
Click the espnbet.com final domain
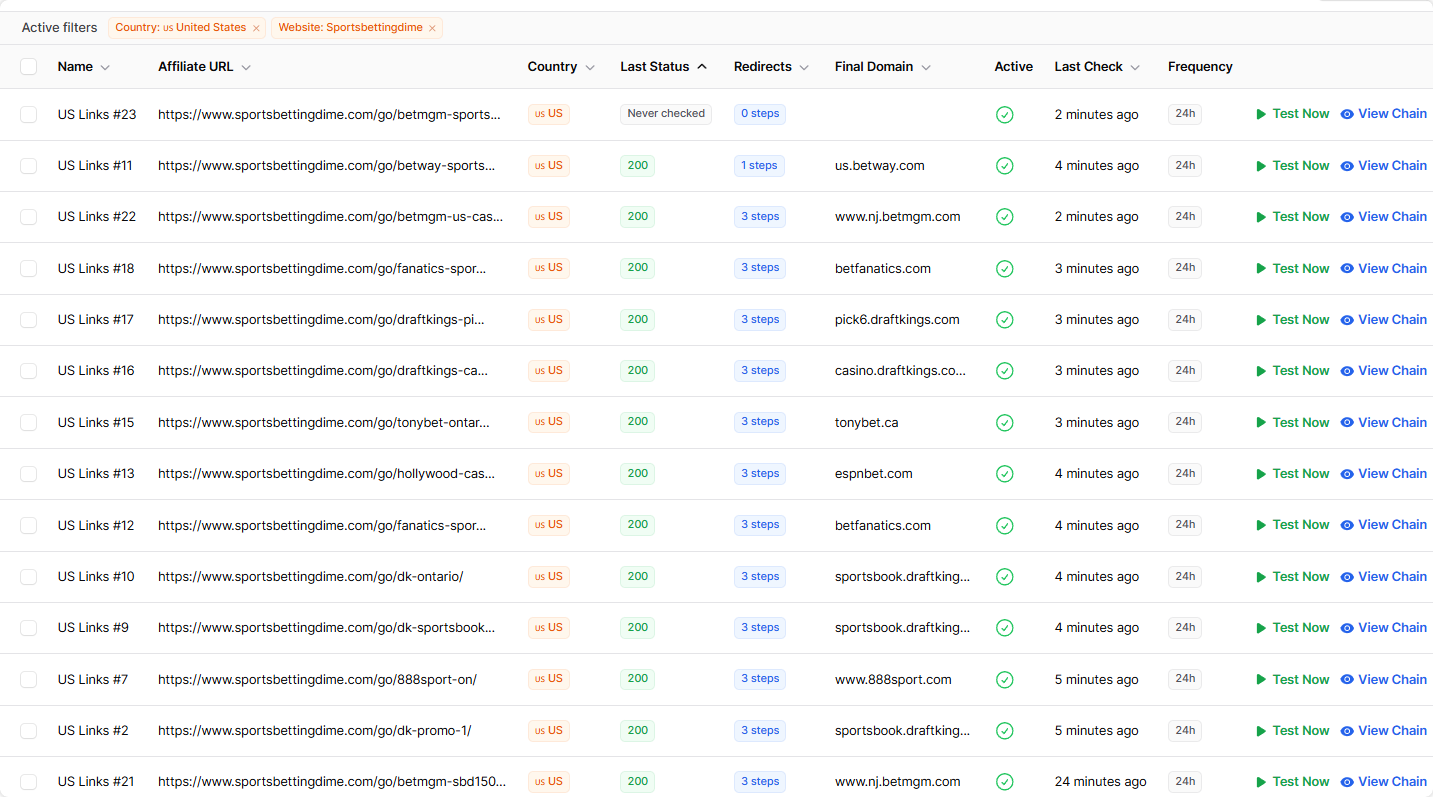(x=874, y=474)
